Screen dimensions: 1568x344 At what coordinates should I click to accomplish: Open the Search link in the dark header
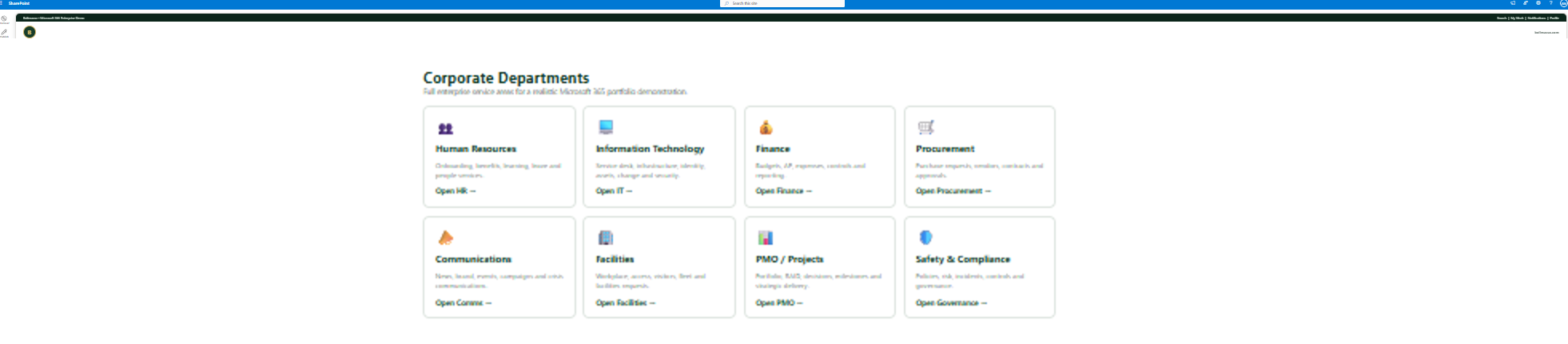tap(1502, 18)
